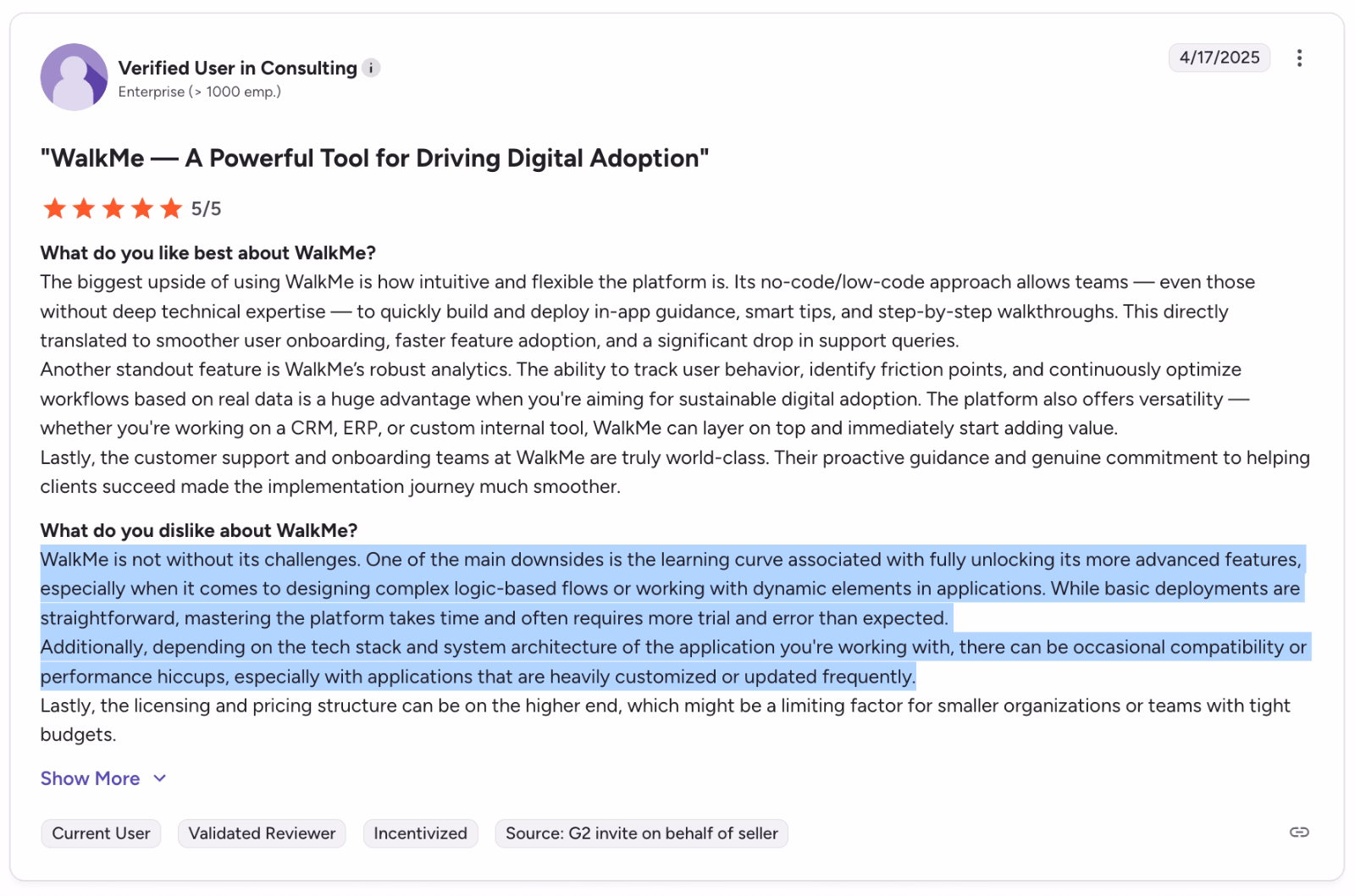Click the Verified User in Consulting name
1355x896 pixels.
[x=238, y=68]
